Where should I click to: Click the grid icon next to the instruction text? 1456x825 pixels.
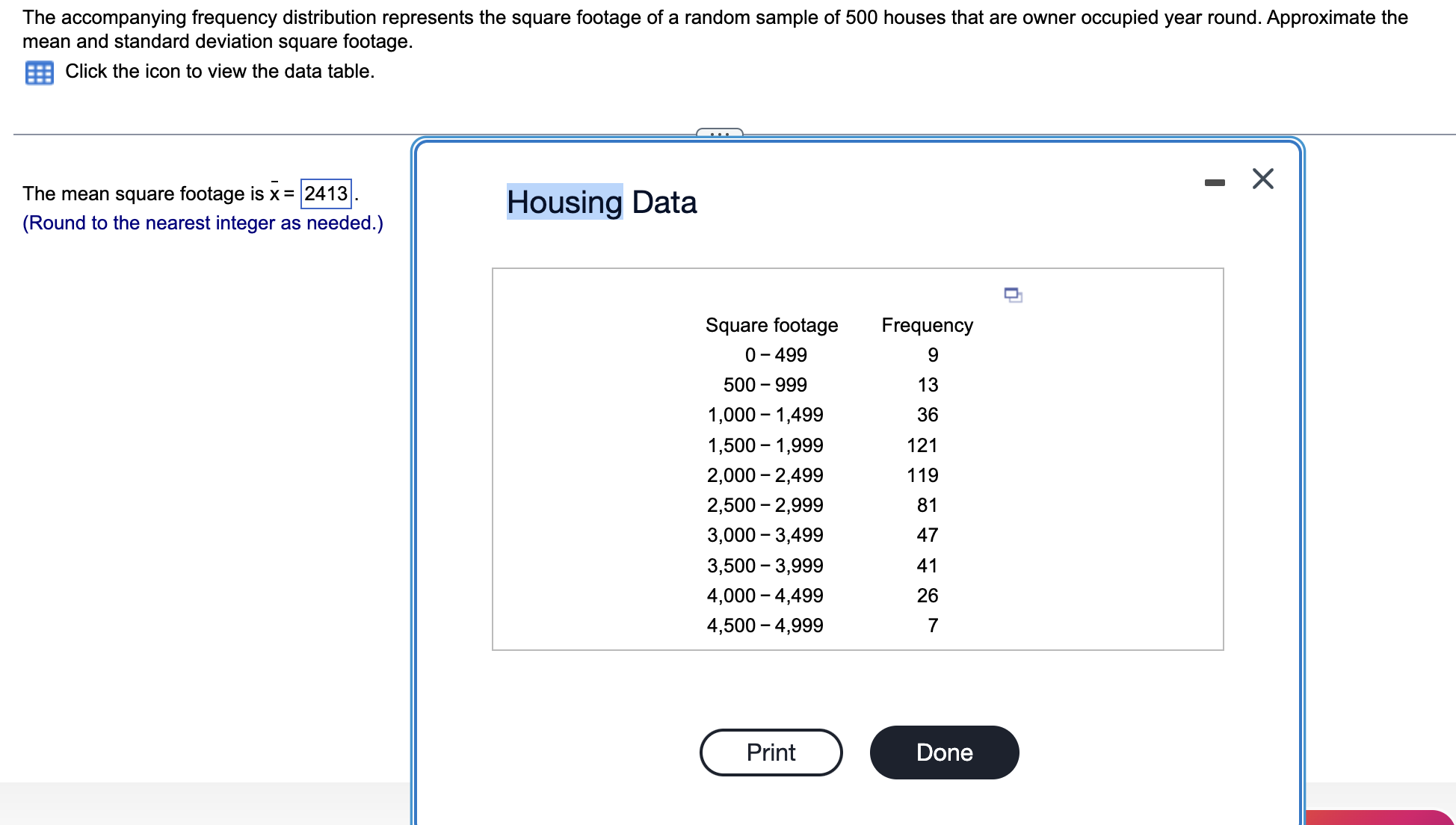(39, 72)
